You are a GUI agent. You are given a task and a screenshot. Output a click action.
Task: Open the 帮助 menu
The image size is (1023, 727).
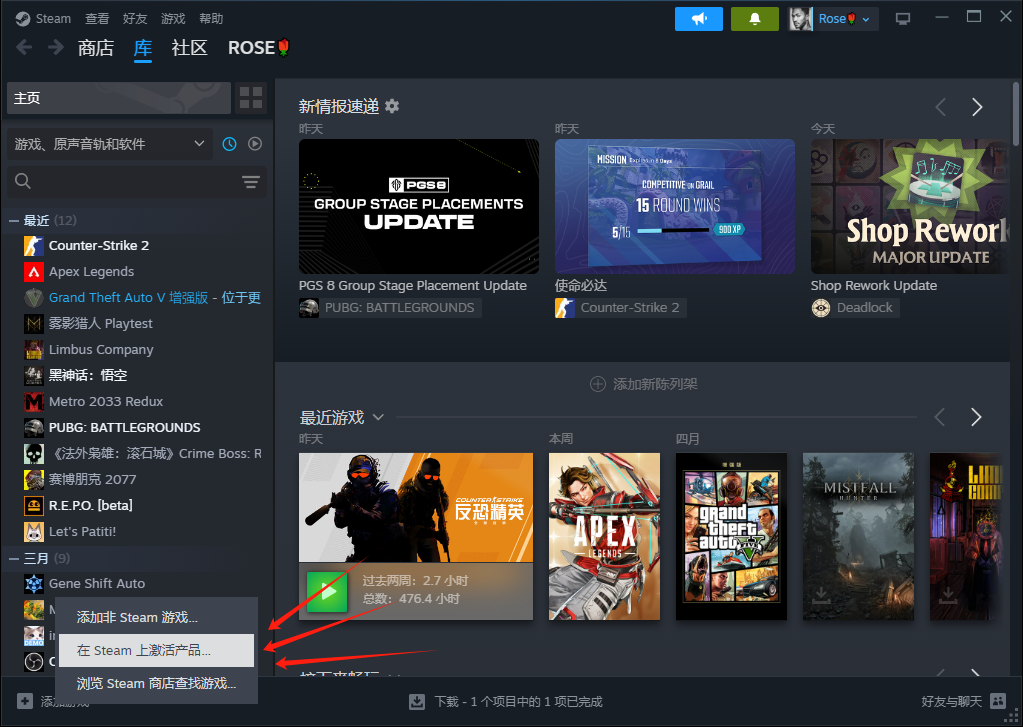(211, 18)
